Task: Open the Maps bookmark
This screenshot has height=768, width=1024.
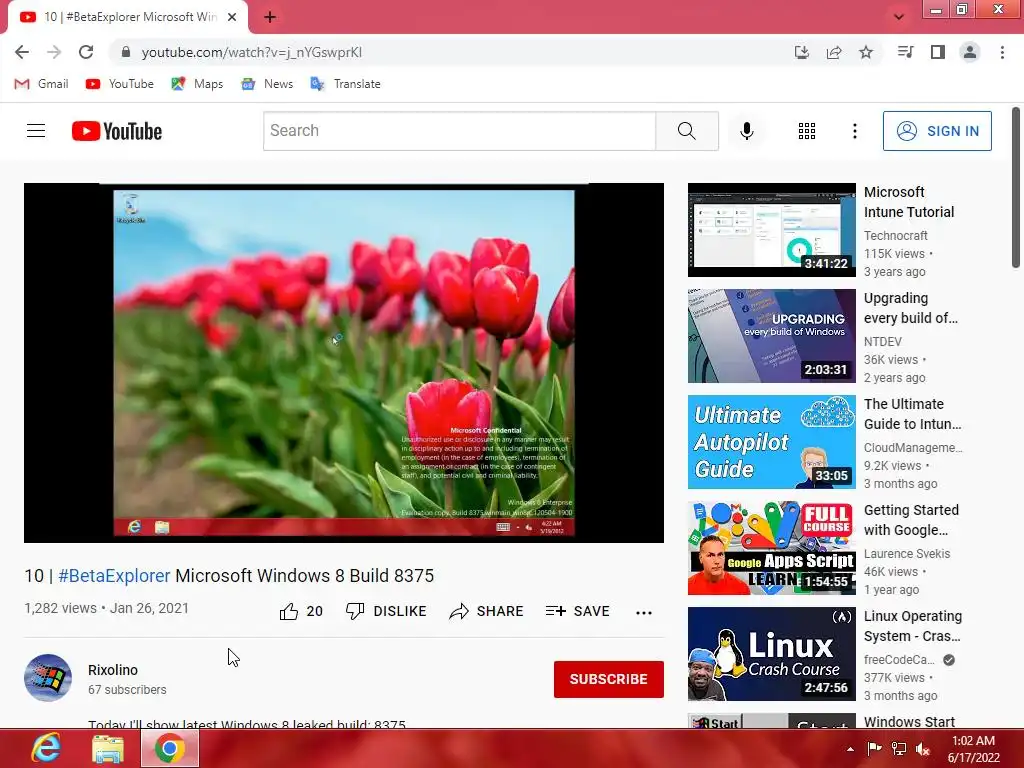Action: 197,84
